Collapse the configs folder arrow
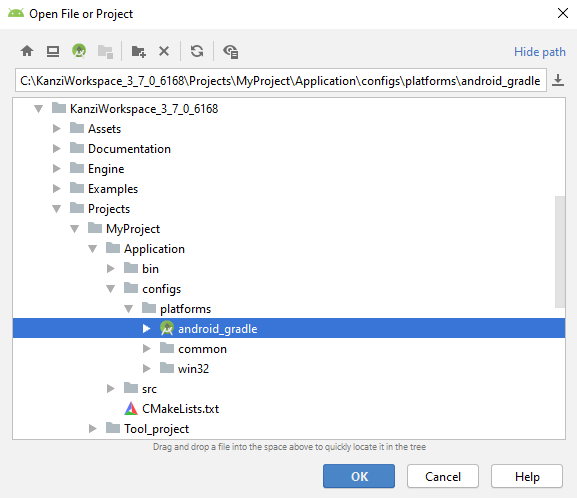The image size is (577, 498). coord(110,289)
